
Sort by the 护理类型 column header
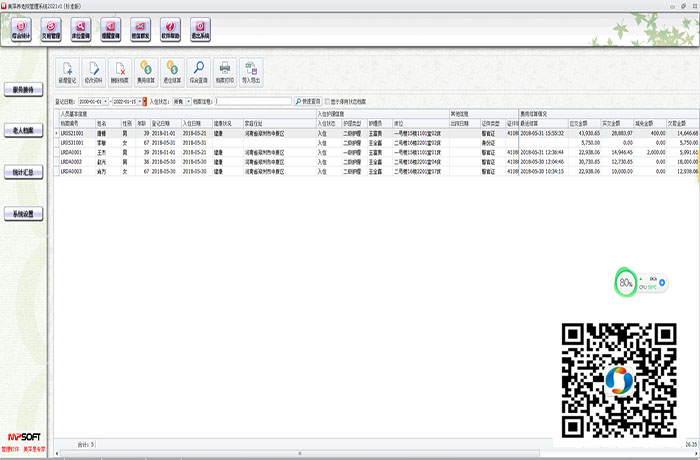[354, 123]
